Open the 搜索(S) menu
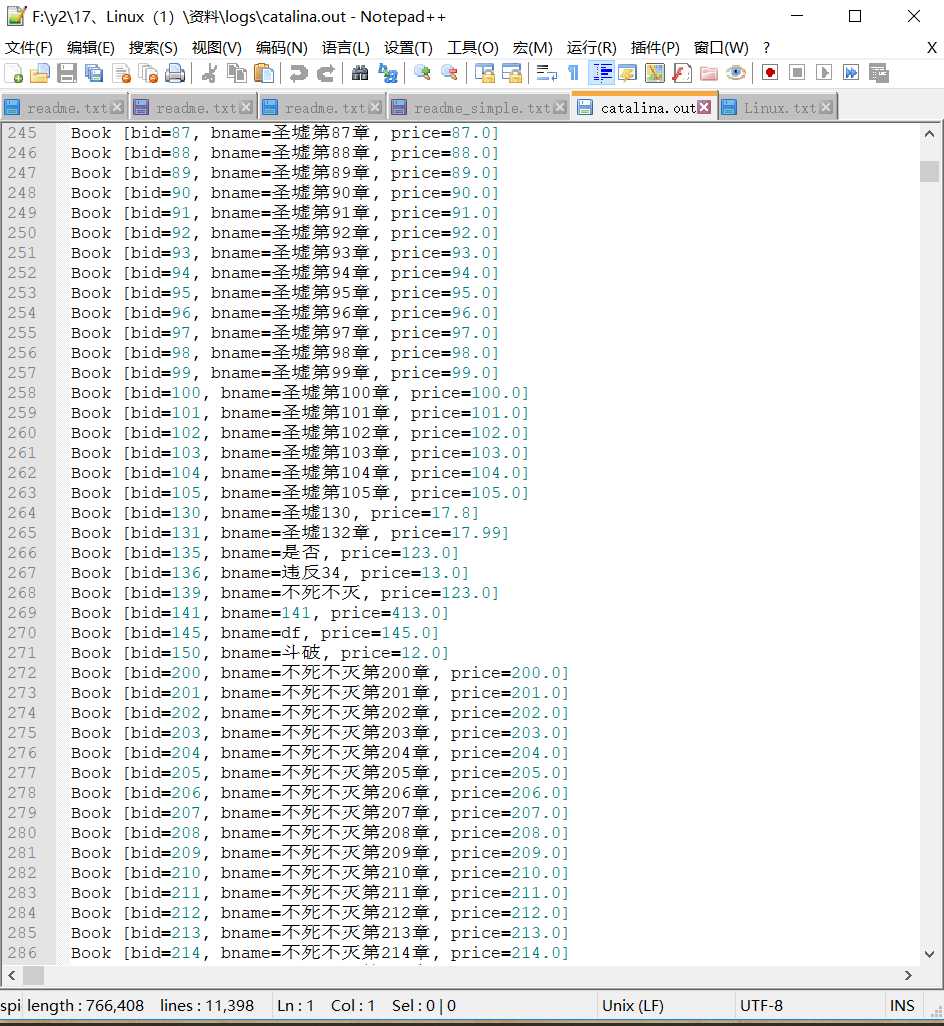 coord(153,48)
